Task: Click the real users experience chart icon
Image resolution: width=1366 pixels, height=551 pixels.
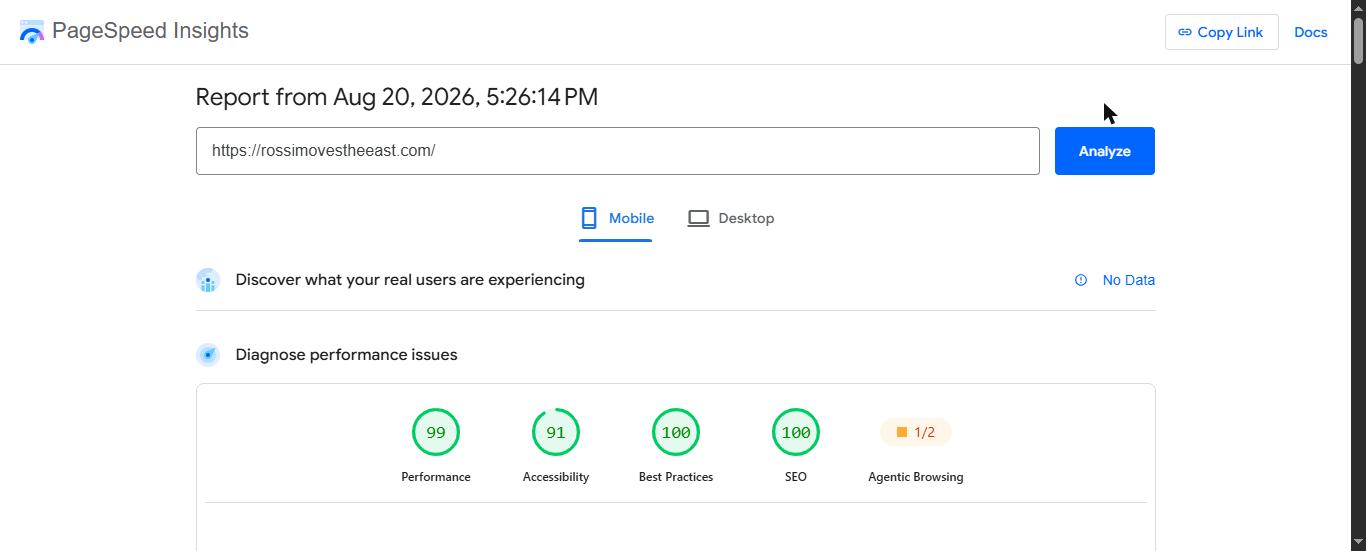Action: tap(208, 280)
